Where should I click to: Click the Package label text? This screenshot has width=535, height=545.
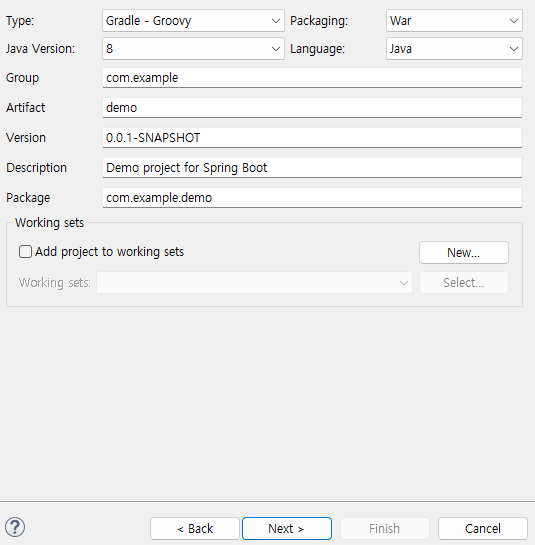click(28, 198)
